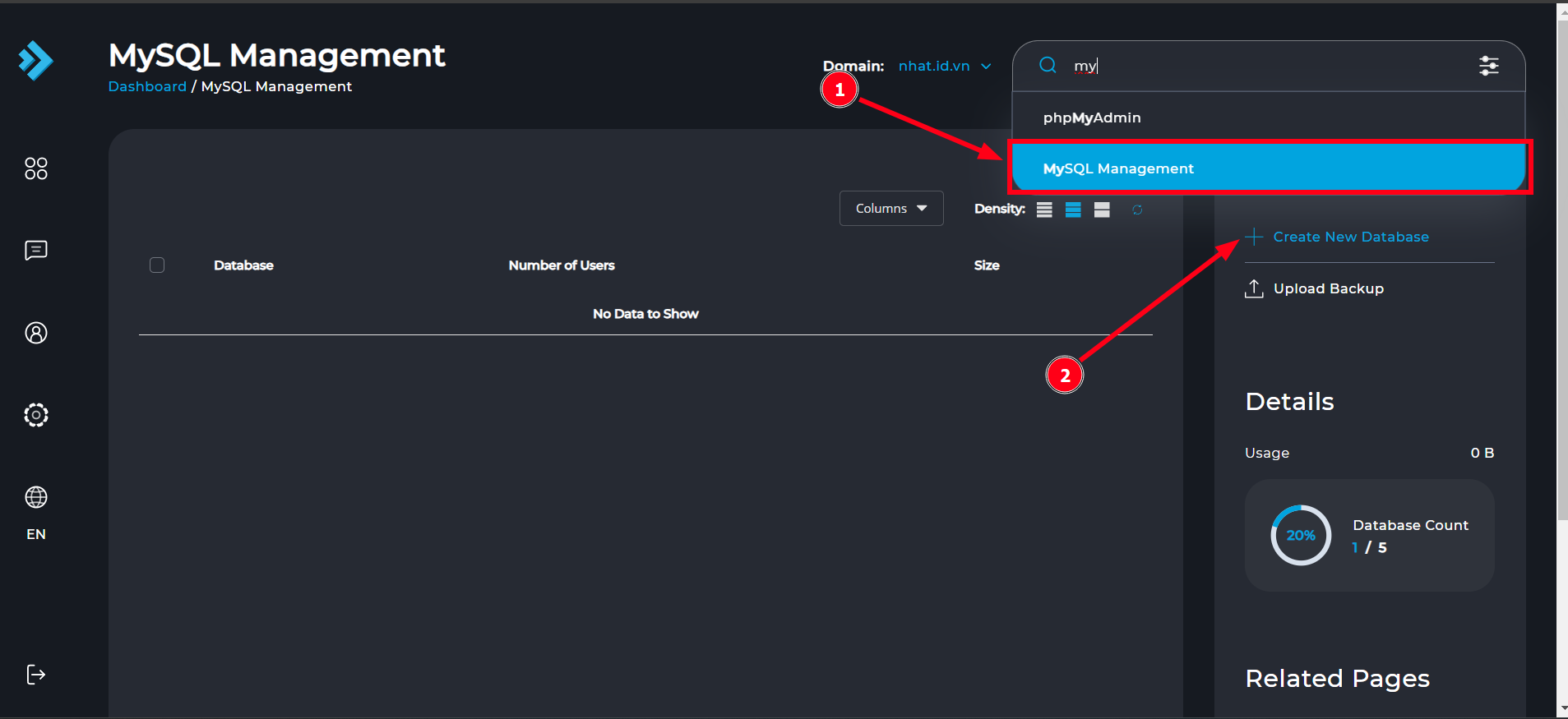Click the plus icon for new database
1568x719 pixels.
pos(1254,237)
